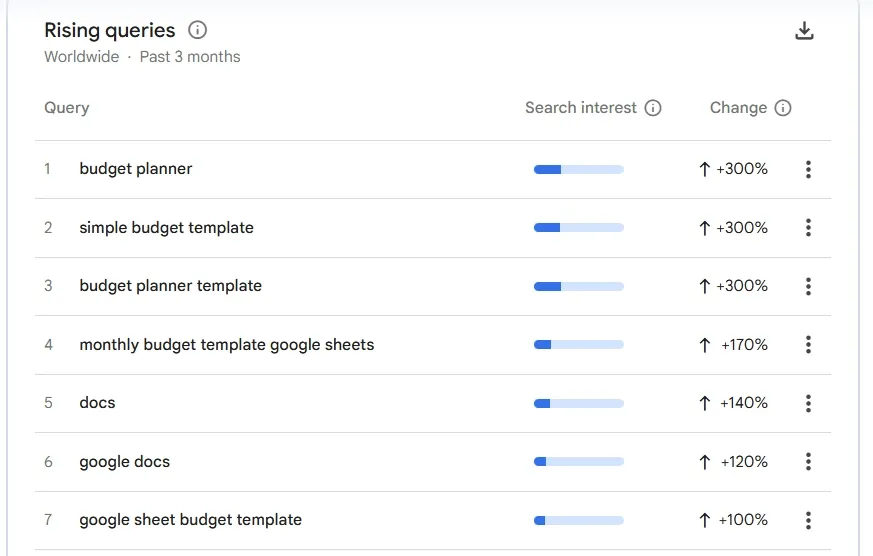Click +300% change for simple budget template
The width and height of the screenshot is (873, 556).
(x=742, y=228)
